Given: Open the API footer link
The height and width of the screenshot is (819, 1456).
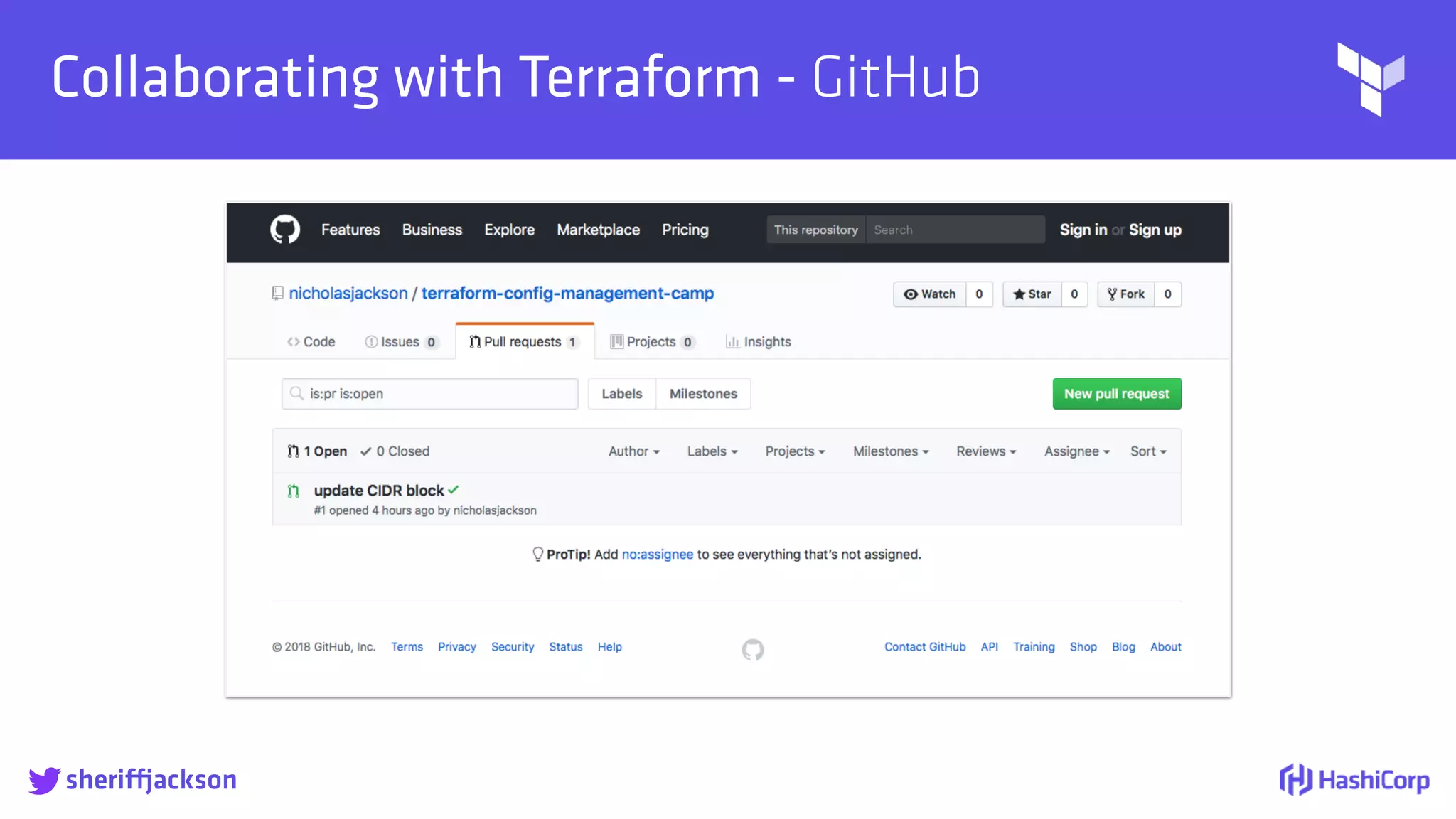Looking at the screenshot, I should pos(990,647).
